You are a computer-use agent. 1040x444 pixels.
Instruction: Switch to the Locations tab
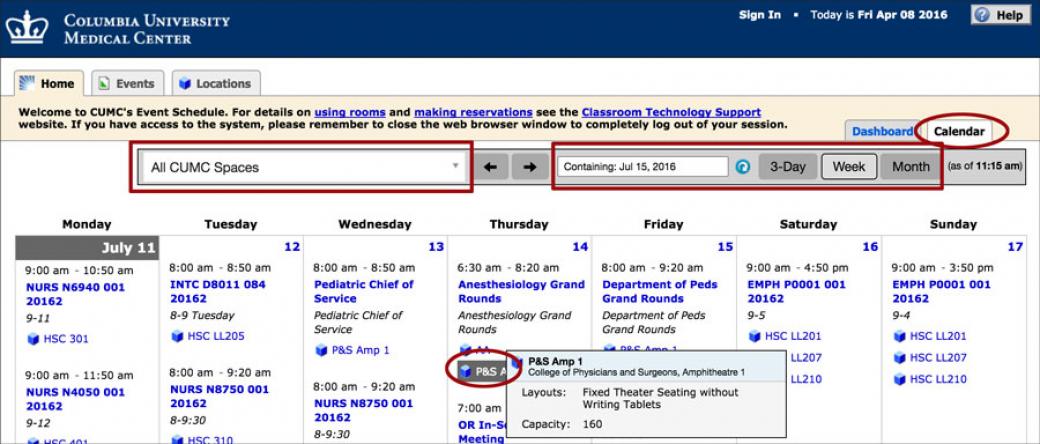pos(216,84)
